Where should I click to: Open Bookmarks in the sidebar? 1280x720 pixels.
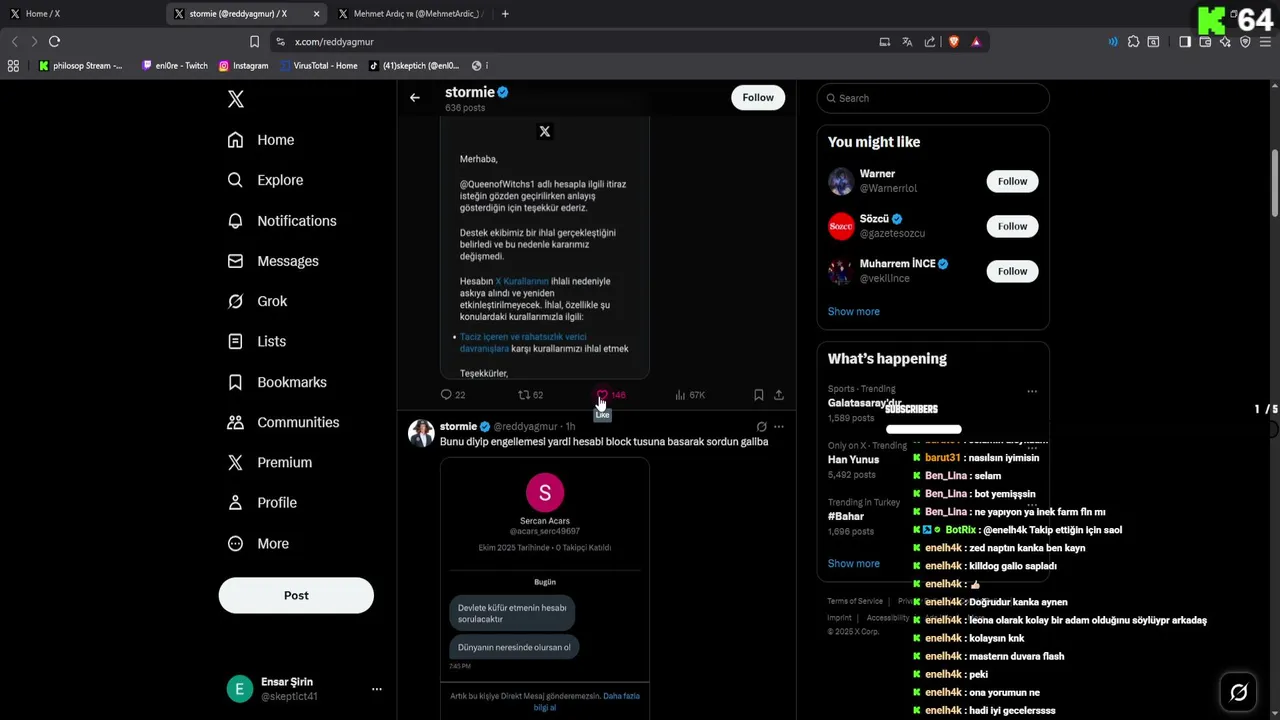277,382
